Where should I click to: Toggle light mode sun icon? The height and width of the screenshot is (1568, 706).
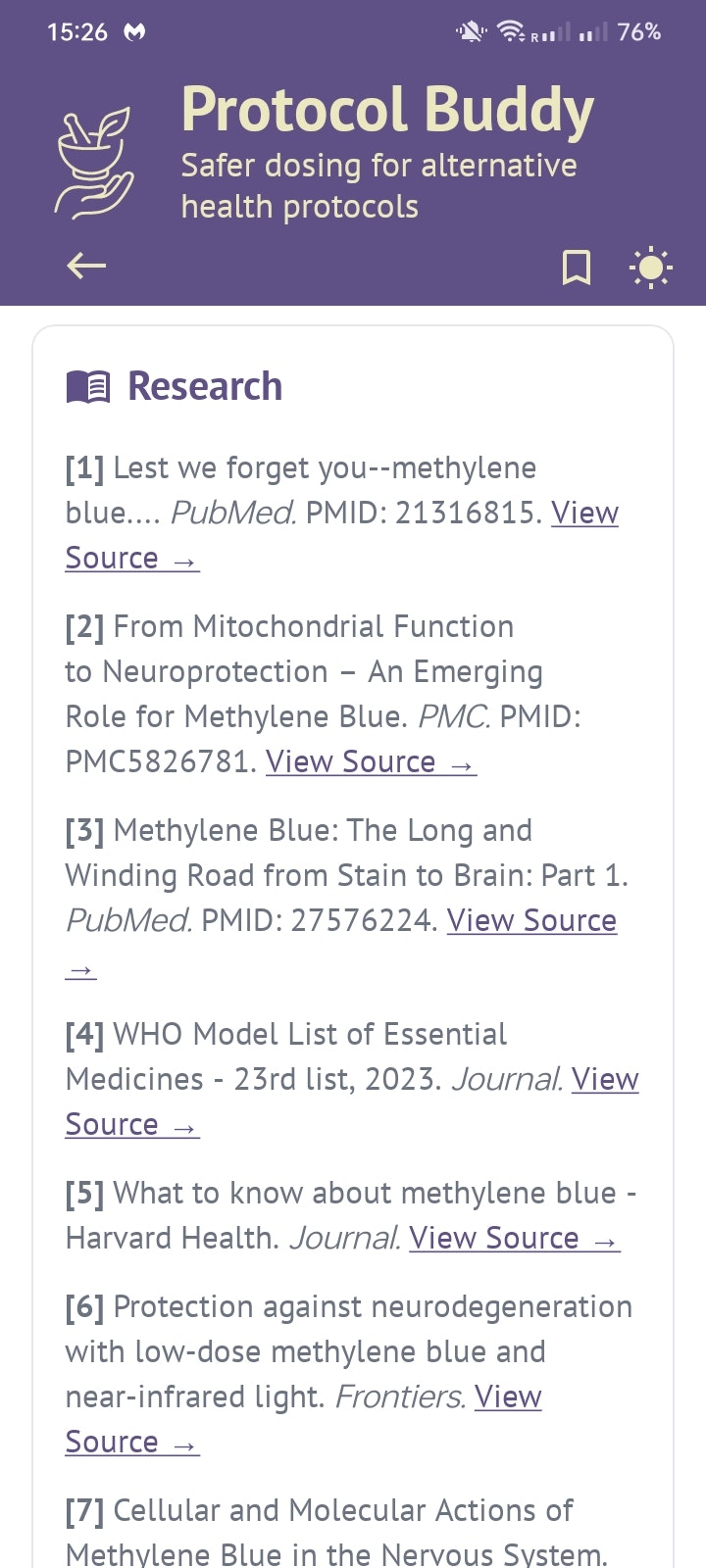coord(650,267)
